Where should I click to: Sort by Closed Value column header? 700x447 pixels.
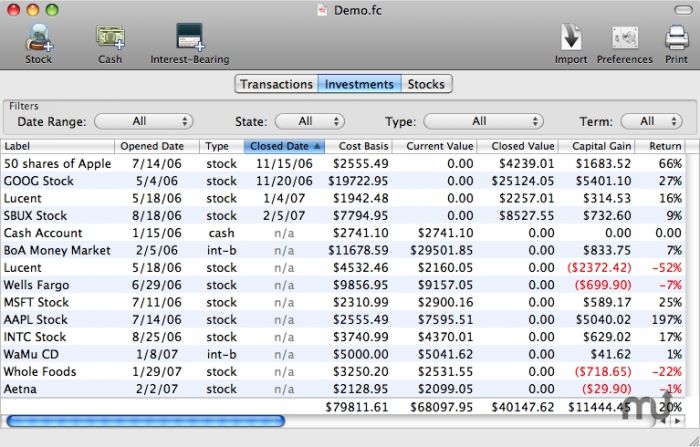[x=518, y=146]
